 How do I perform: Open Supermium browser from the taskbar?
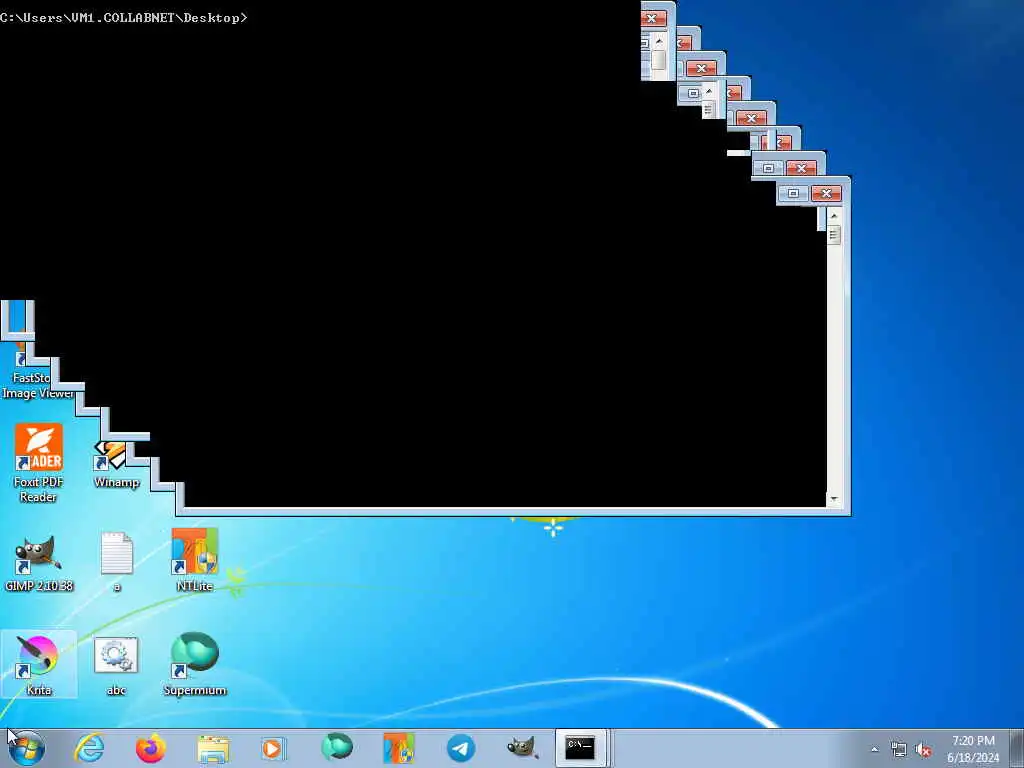pos(337,748)
